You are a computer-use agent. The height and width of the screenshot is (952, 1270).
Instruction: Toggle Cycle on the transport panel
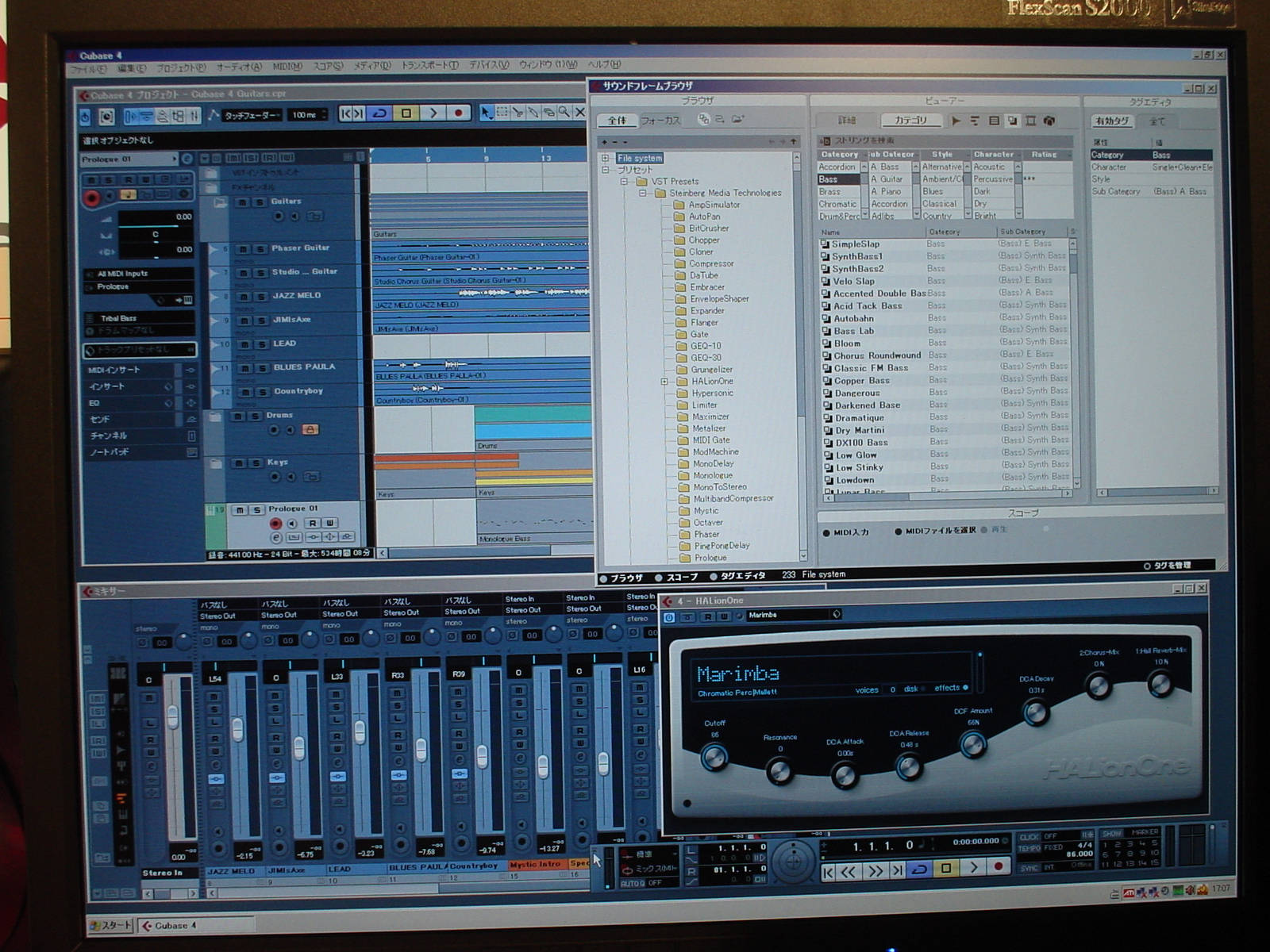click(919, 869)
